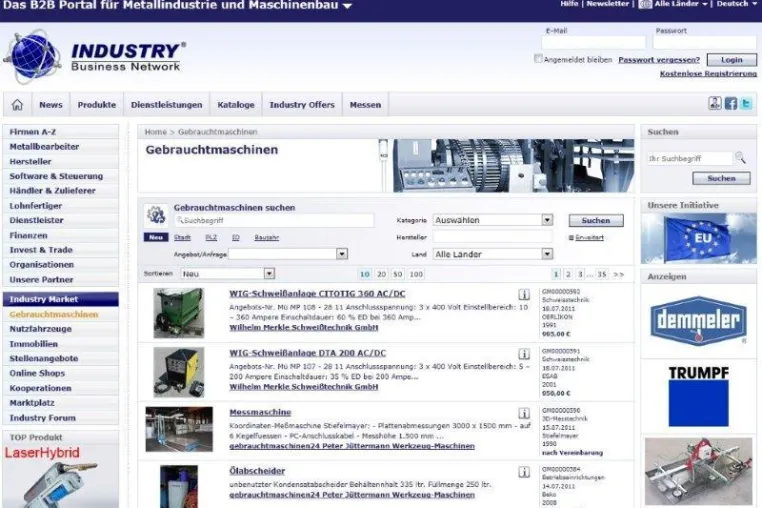Open the Deutsch language dropdown

[x=736, y=4]
